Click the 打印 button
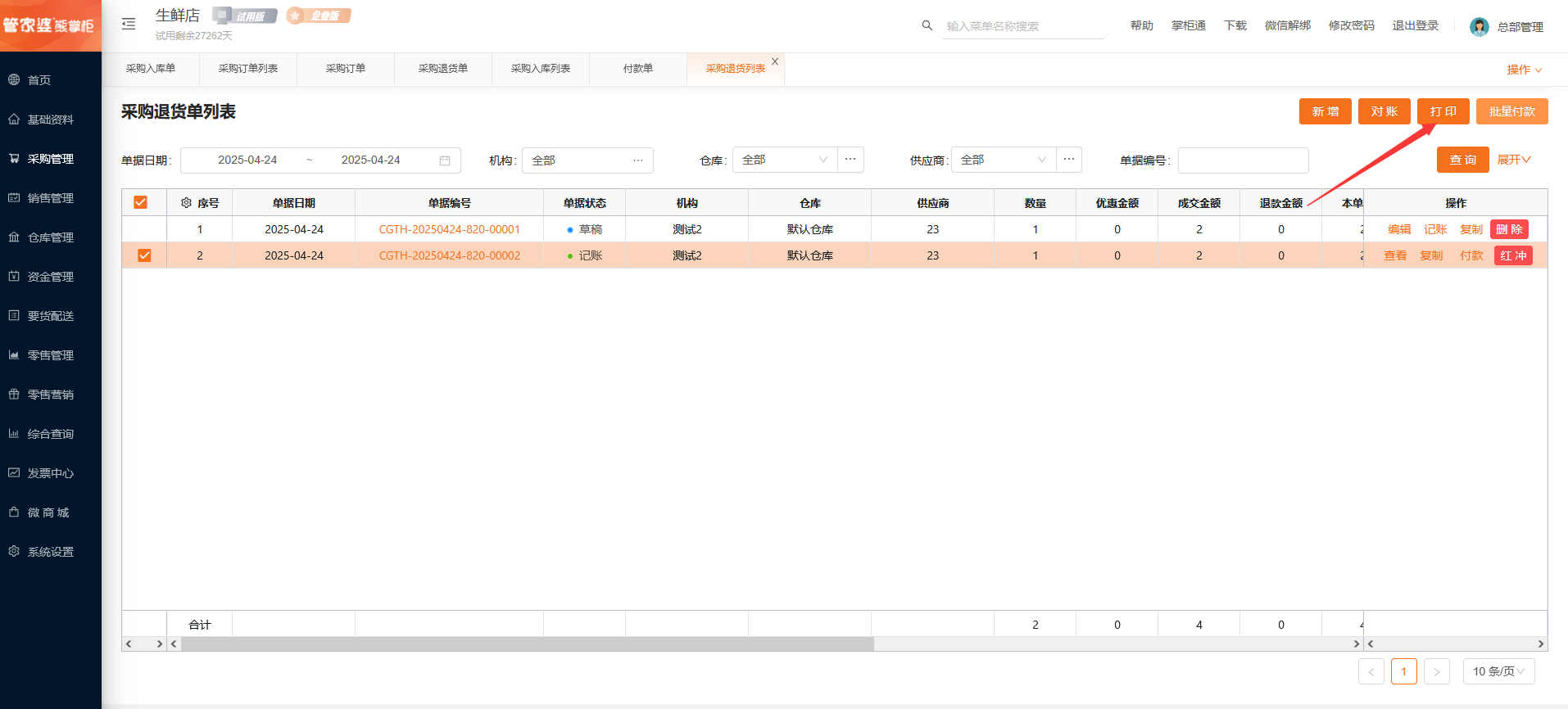 pos(1443,111)
